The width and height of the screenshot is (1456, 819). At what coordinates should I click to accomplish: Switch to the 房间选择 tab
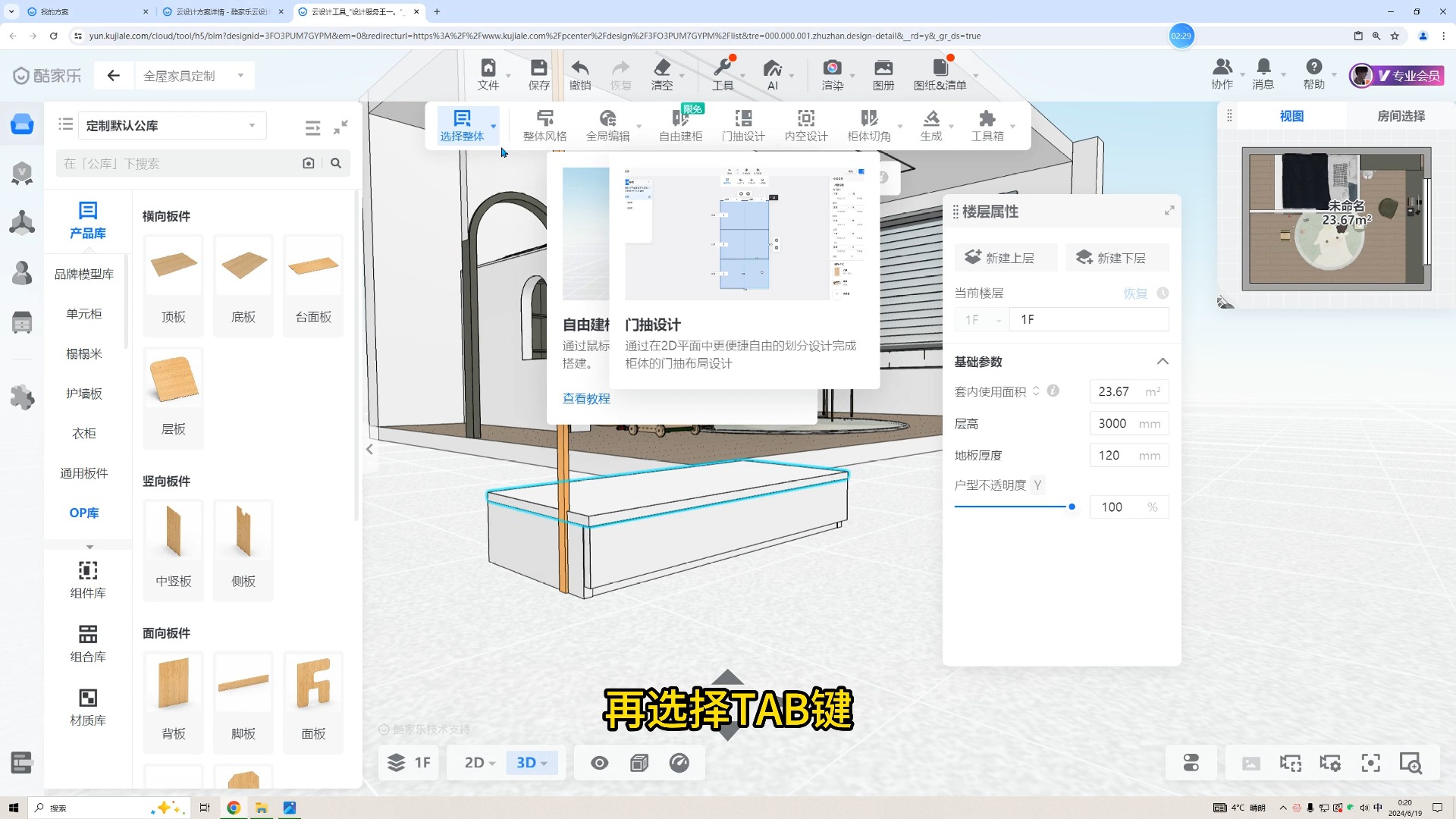pos(1401,116)
